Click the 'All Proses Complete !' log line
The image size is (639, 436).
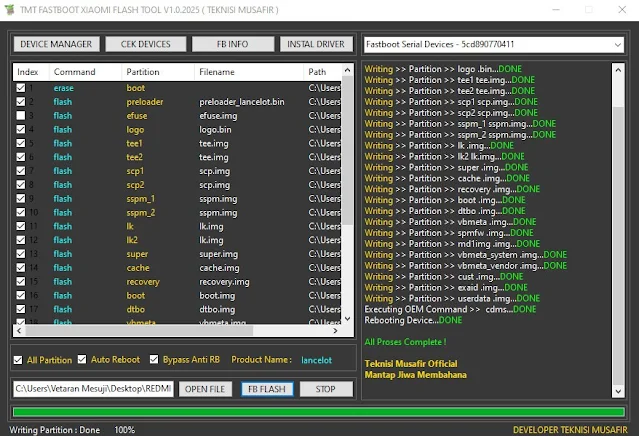tap(405, 342)
